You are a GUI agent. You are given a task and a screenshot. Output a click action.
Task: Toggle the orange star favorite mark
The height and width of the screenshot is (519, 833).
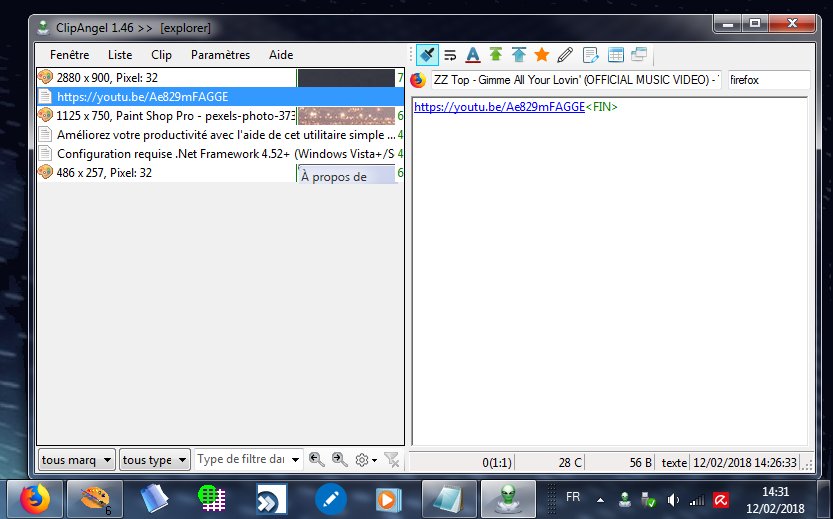pos(542,55)
